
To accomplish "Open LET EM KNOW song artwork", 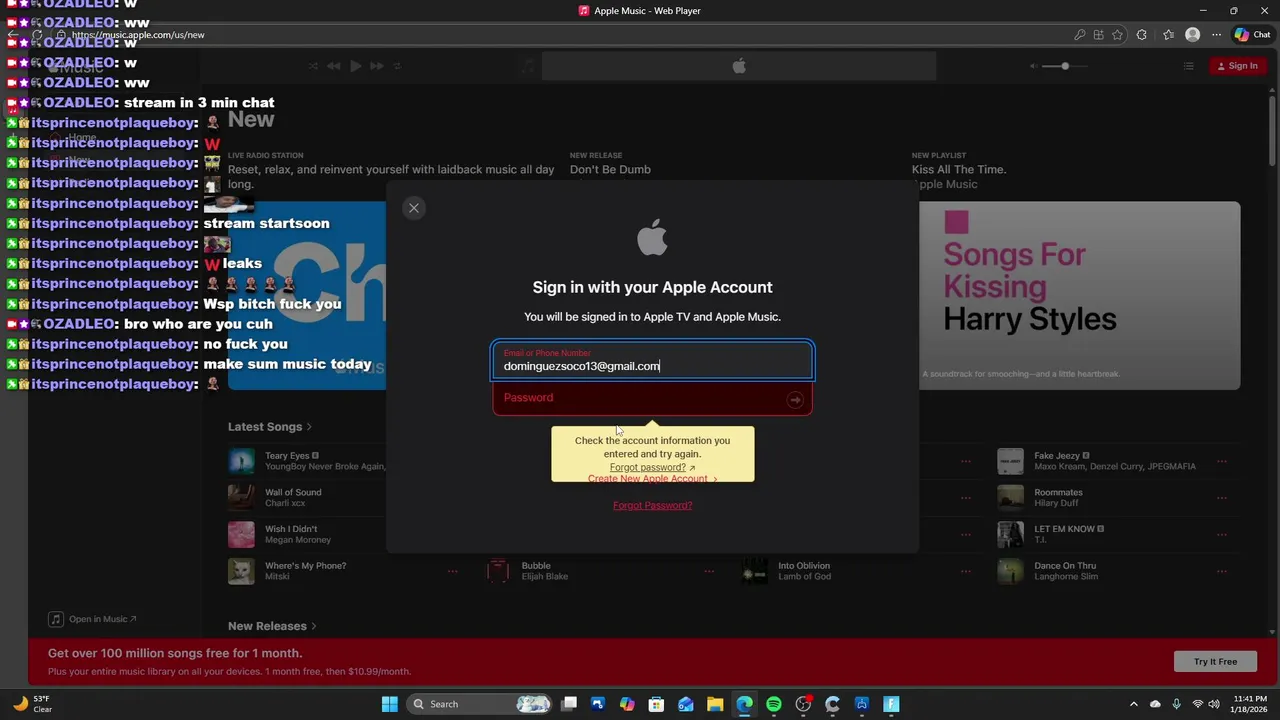I will tap(1011, 535).
